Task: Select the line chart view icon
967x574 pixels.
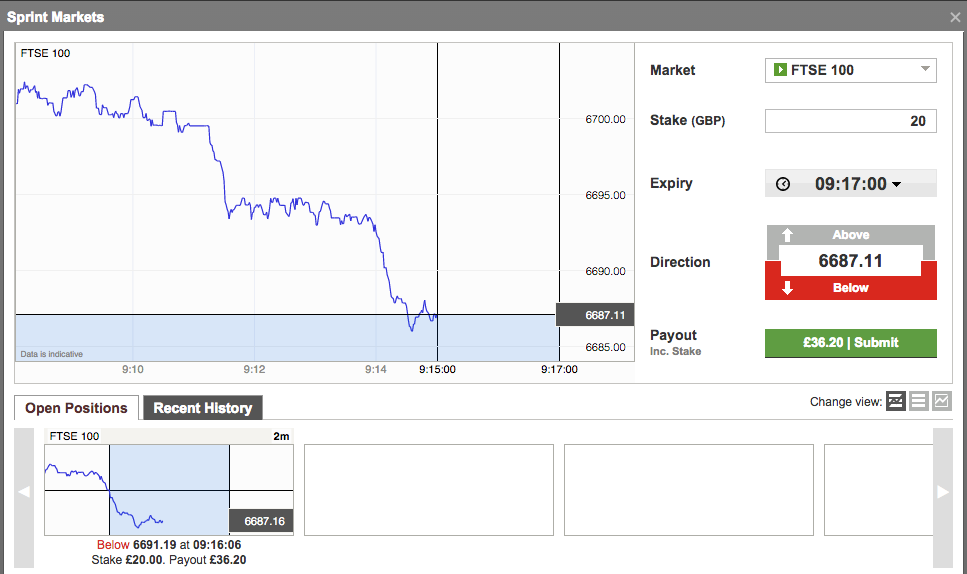Action: coord(942,401)
